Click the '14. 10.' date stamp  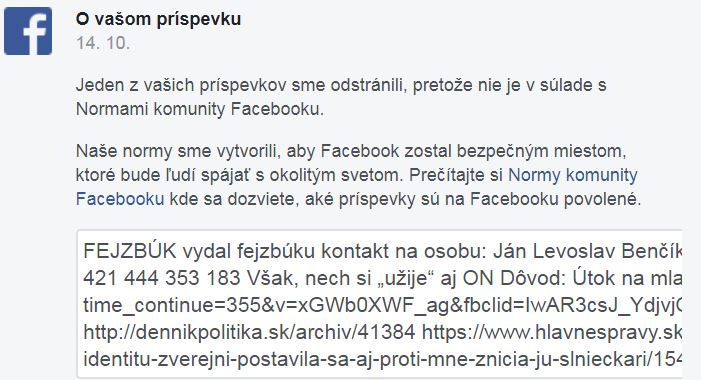[103, 43]
